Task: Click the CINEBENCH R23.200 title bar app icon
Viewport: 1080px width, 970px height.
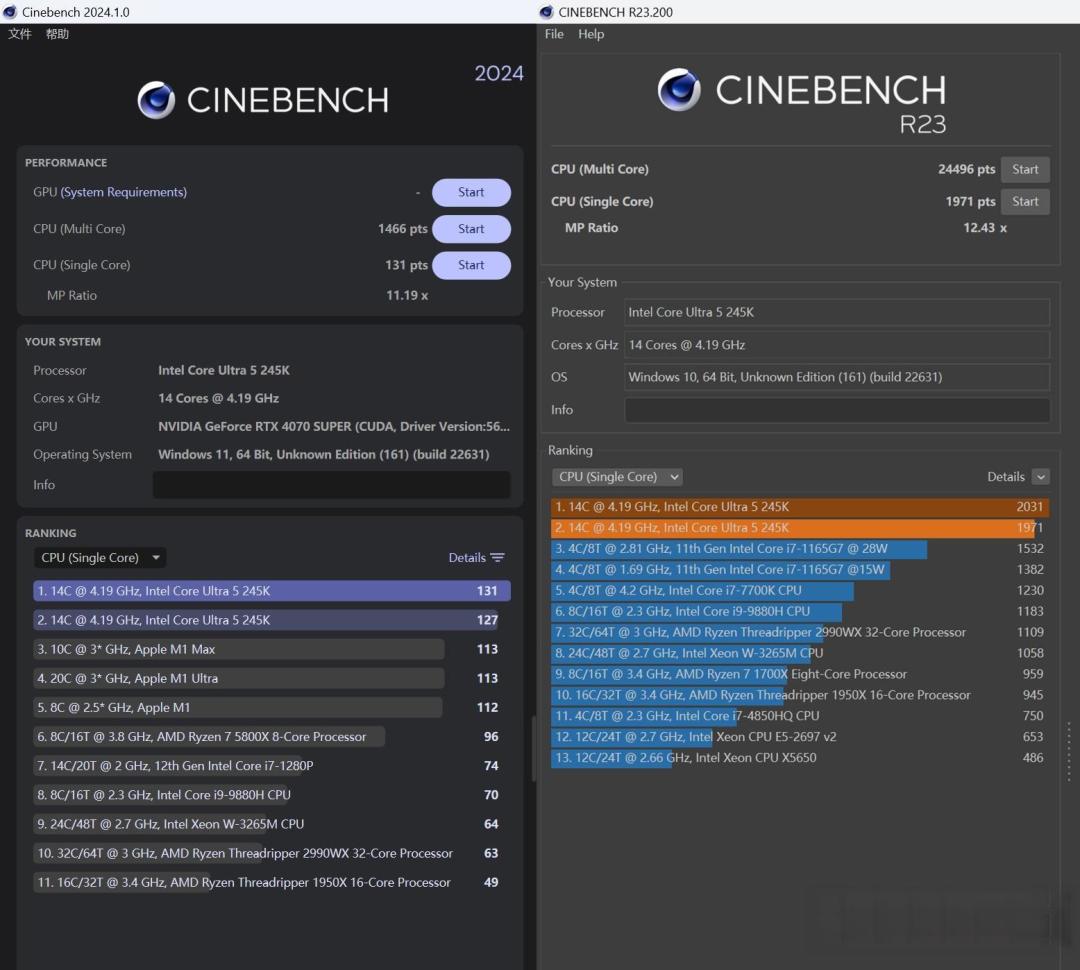Action: click(x=546, y=12)
